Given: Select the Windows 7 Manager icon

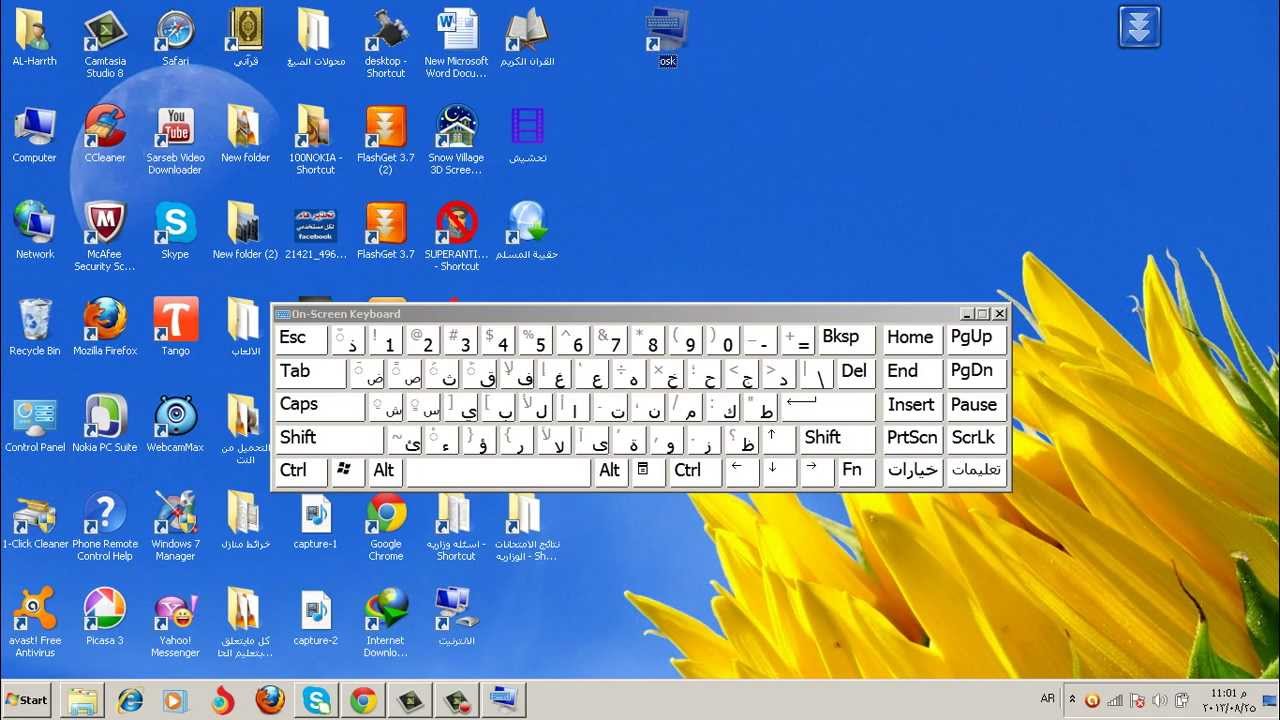Looking at the screenshot, I should (x=175, y=526).
